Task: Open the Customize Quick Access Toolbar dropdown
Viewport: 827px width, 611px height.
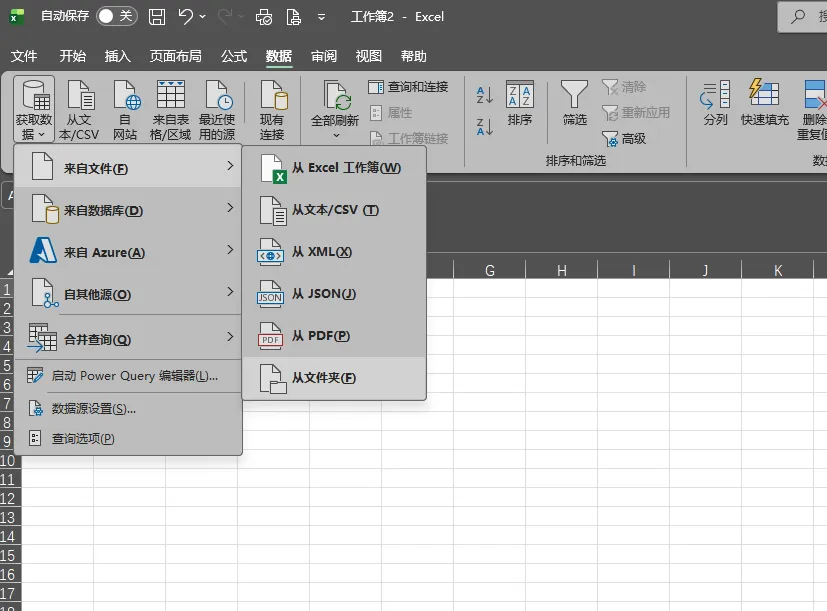Action: point(321,17)
